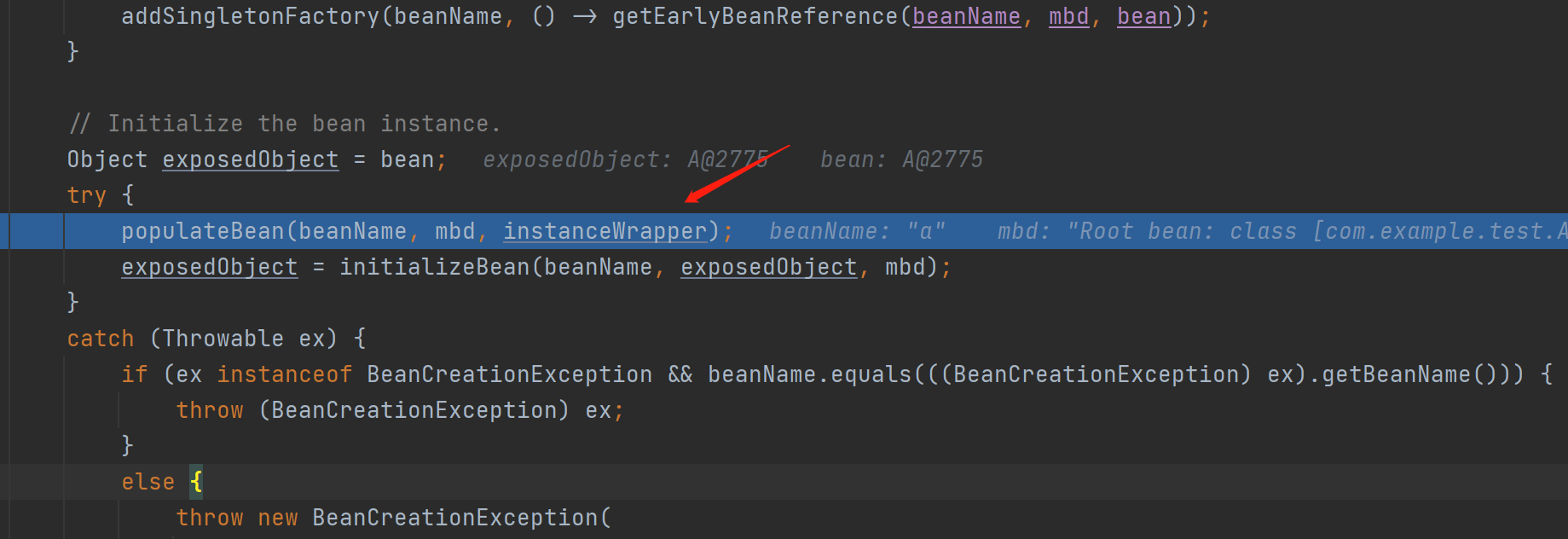Click the try keyword

click(86, 195)
